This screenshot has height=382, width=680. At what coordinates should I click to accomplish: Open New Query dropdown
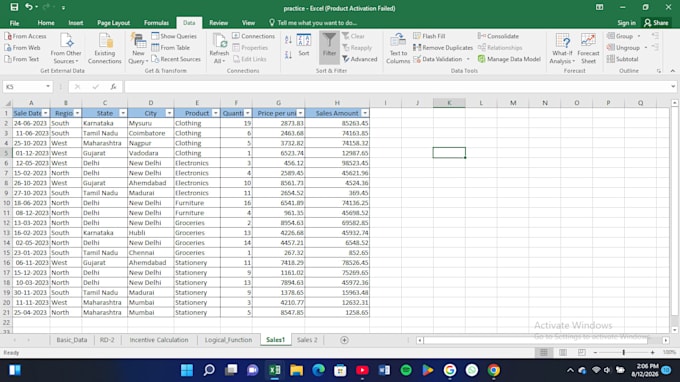[138, 49]
